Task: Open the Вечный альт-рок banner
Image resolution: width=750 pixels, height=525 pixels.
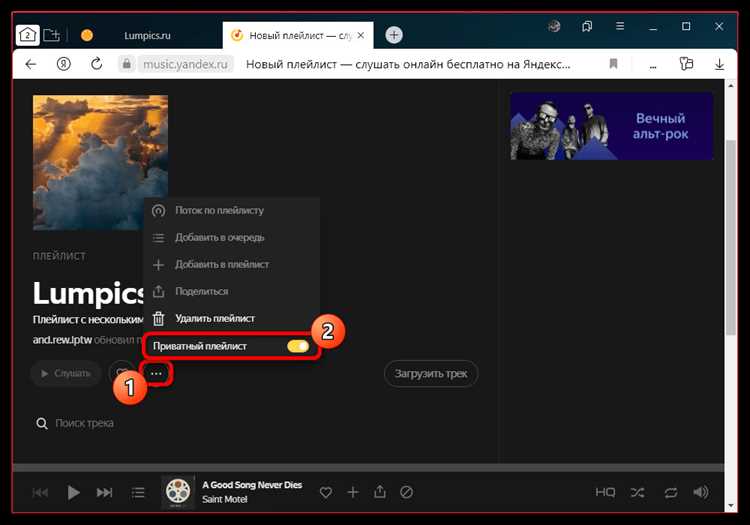Action: (x=612, y=126)
